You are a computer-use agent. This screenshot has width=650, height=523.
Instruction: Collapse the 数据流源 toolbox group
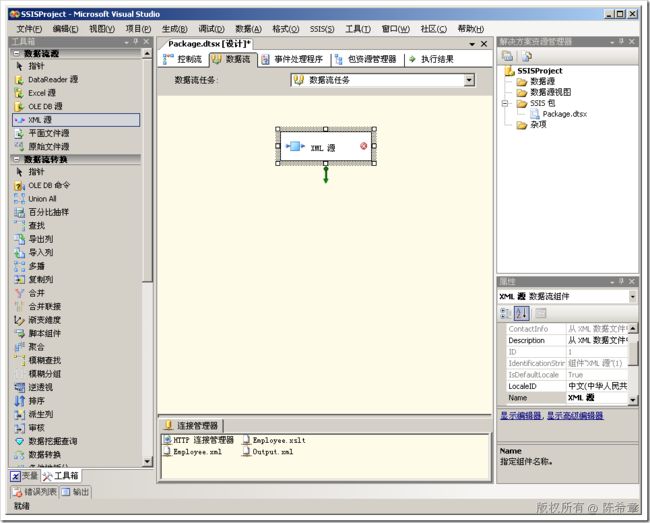click(17, 53)
